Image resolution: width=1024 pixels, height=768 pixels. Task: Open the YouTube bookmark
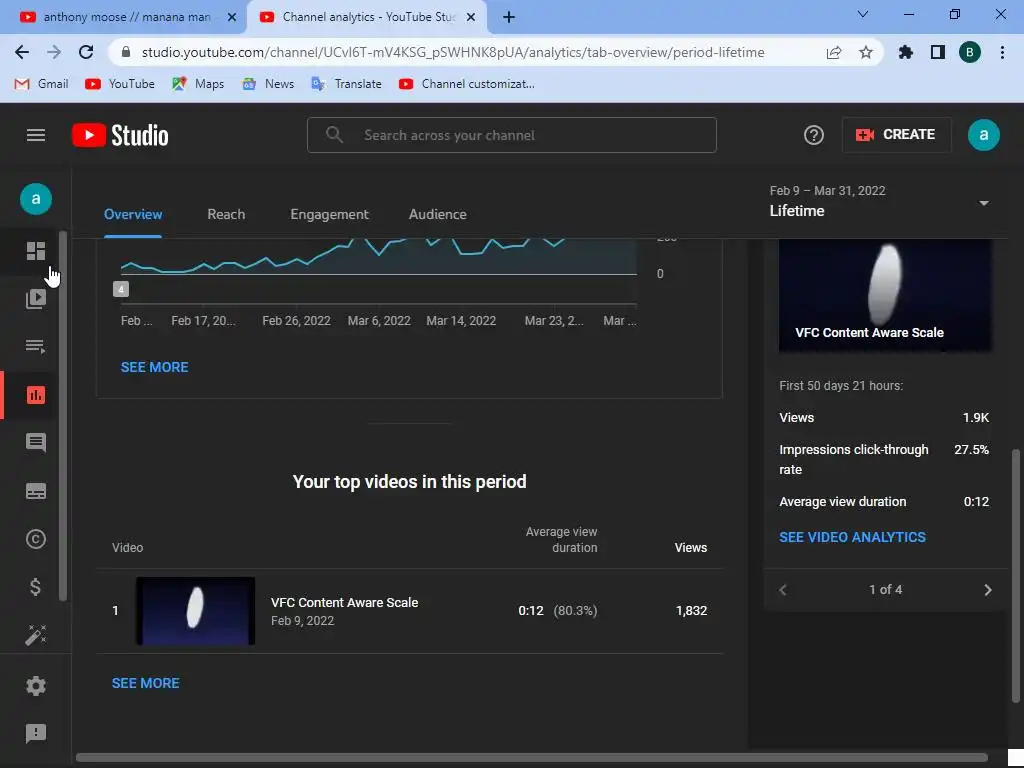click(120, 84)
